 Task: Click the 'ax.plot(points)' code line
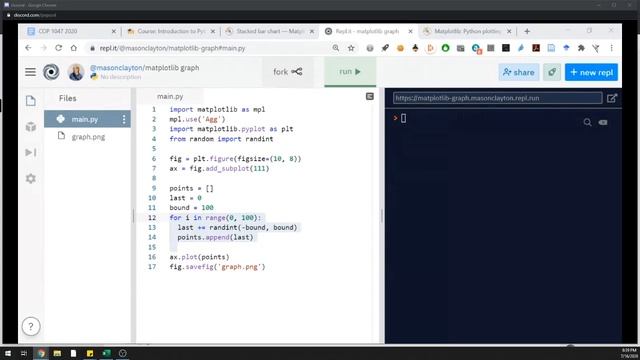[199, 257]
